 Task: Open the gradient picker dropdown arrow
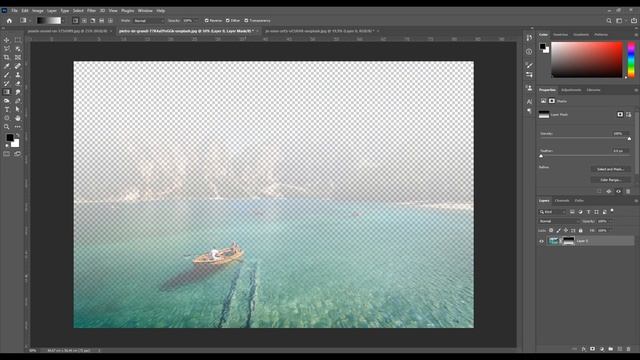pos(63,20)
